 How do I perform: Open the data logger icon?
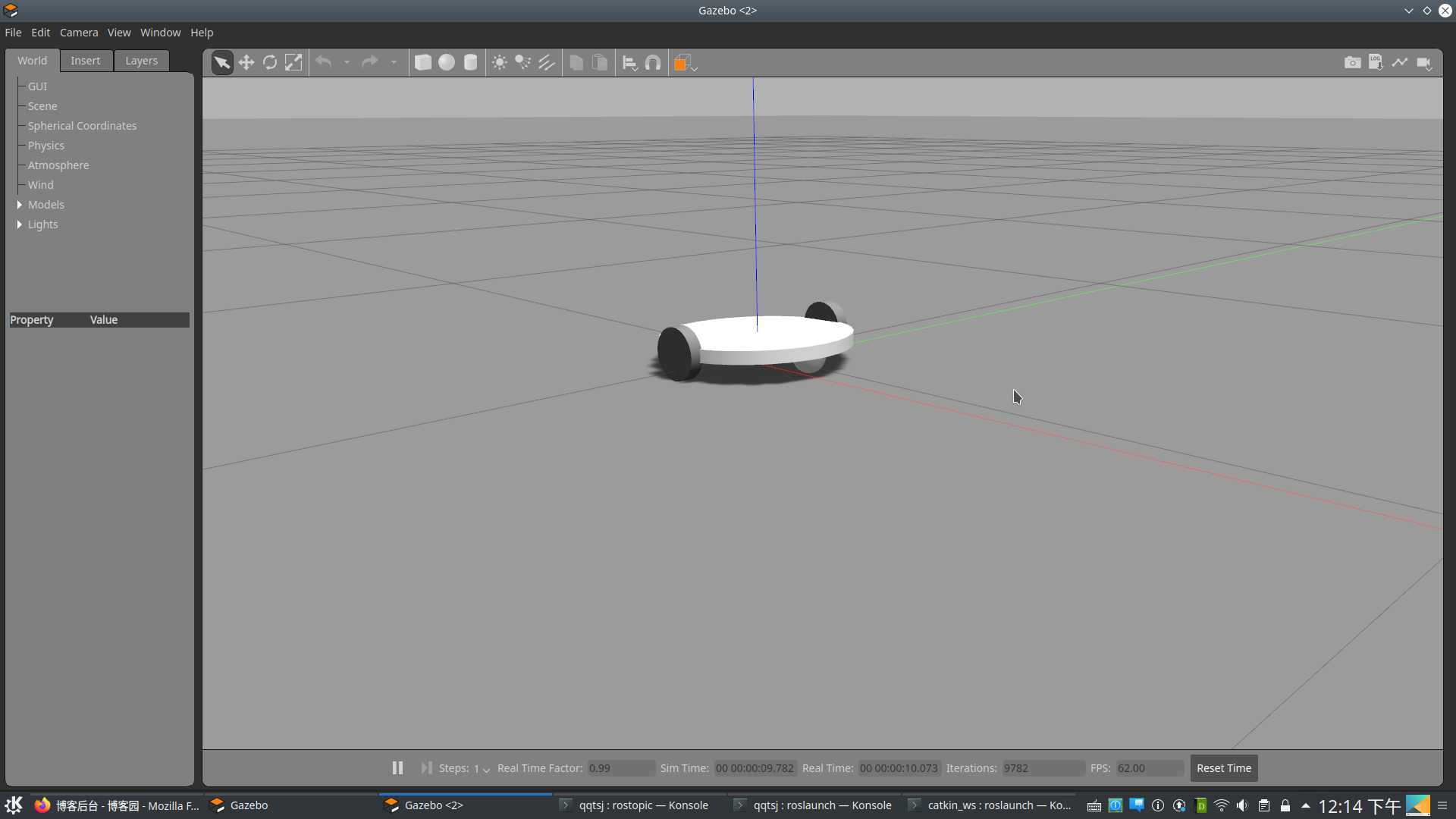click(x=1376, y=63)
